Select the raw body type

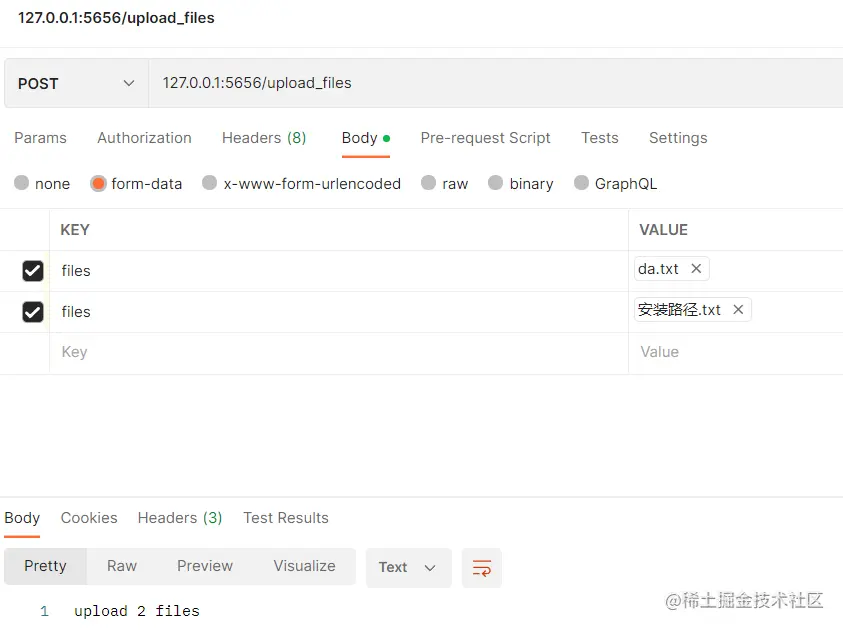(x=445, y=183)
